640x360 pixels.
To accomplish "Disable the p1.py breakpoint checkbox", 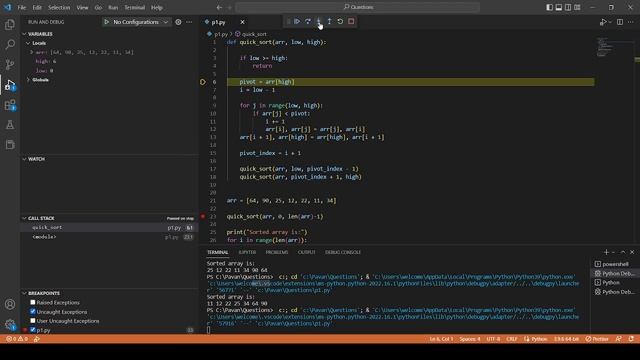I will click(x=33, y=330).
